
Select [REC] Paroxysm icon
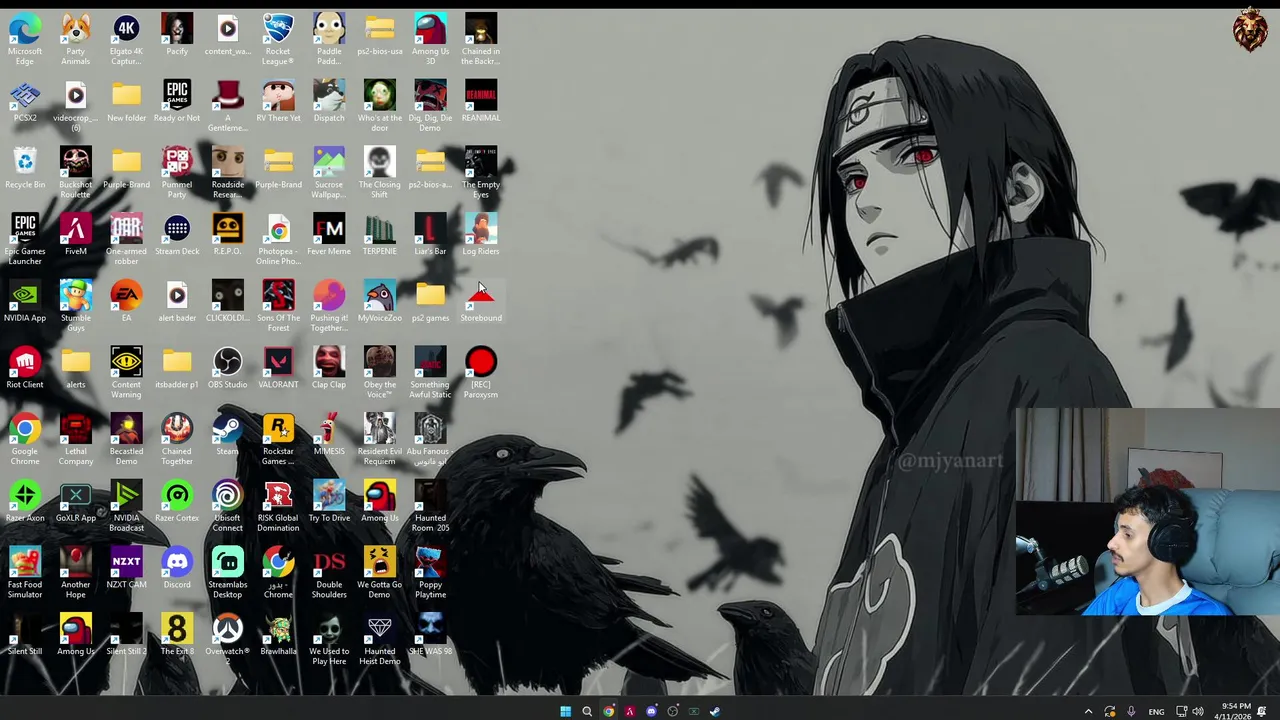[481, 373]
